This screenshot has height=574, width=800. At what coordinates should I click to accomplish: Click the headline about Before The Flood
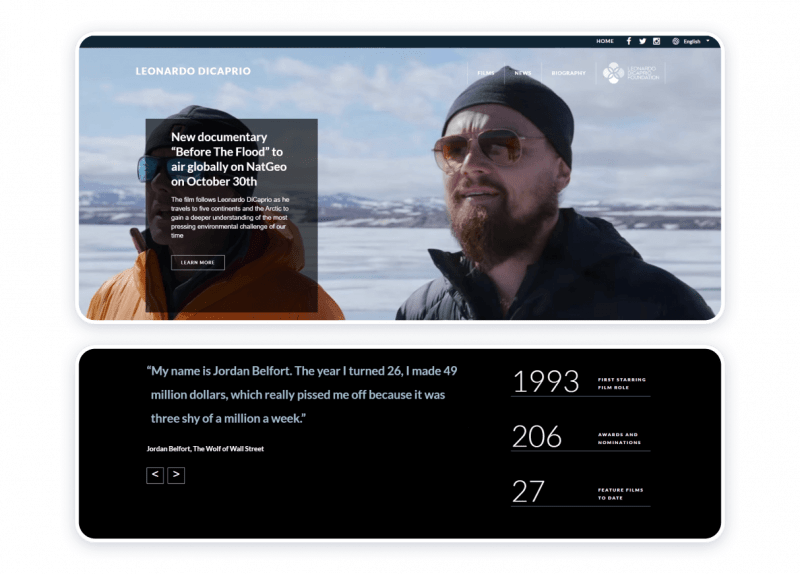[229, 159]
